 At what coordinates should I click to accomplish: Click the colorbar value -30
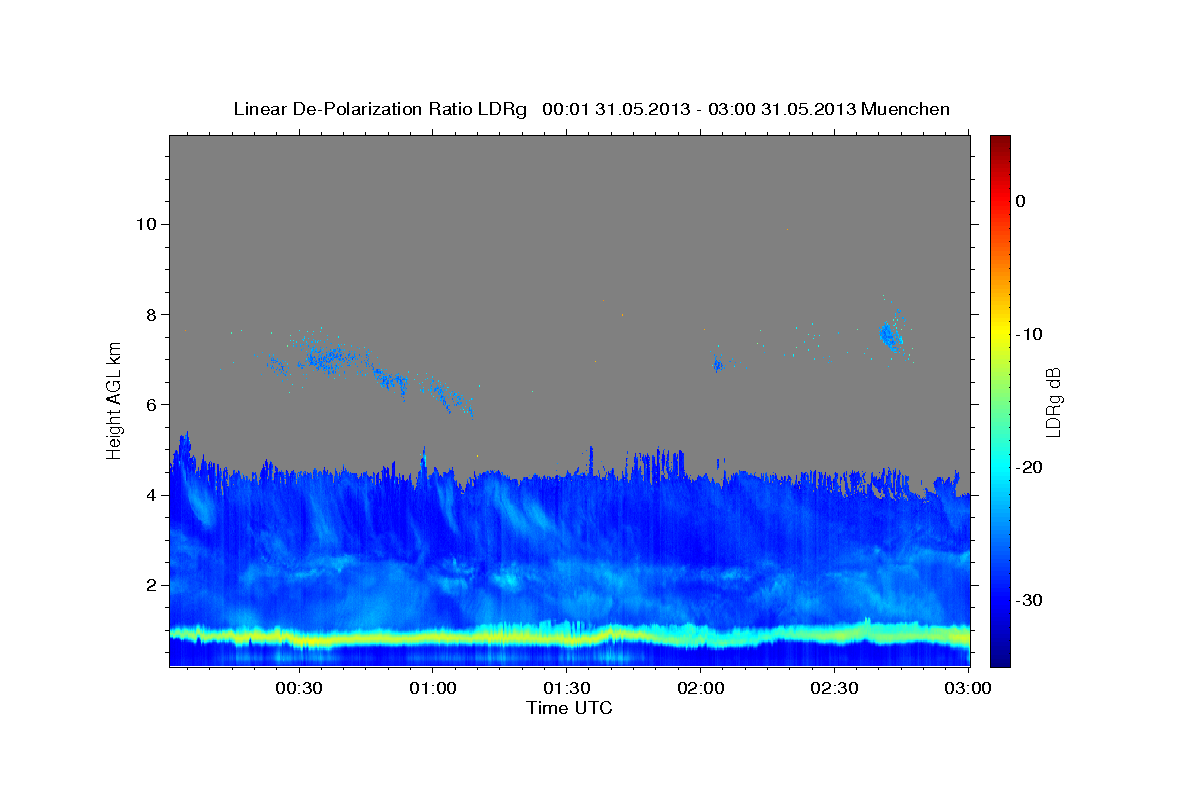tap(1030, 600)
